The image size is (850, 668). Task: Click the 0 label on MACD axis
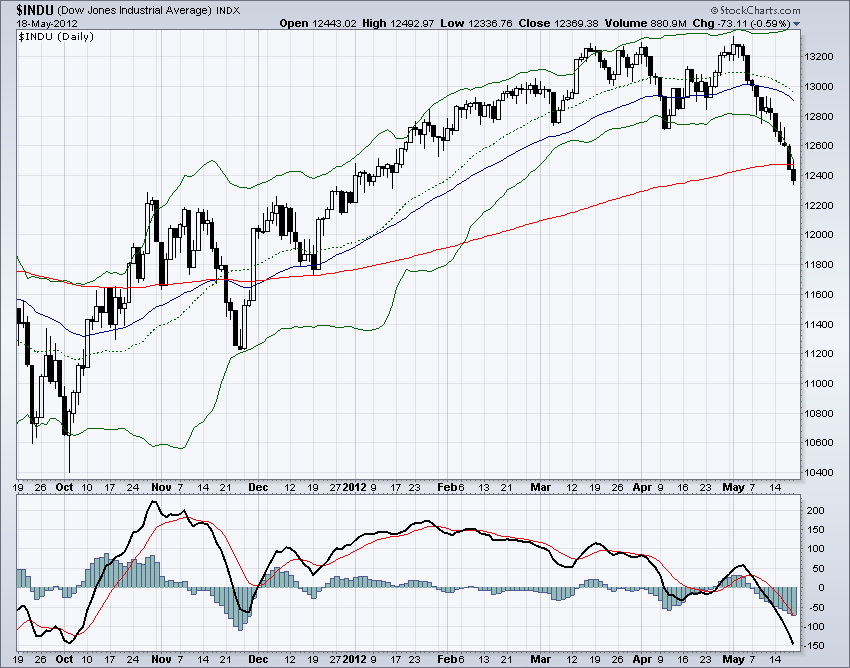coord(821,588)
